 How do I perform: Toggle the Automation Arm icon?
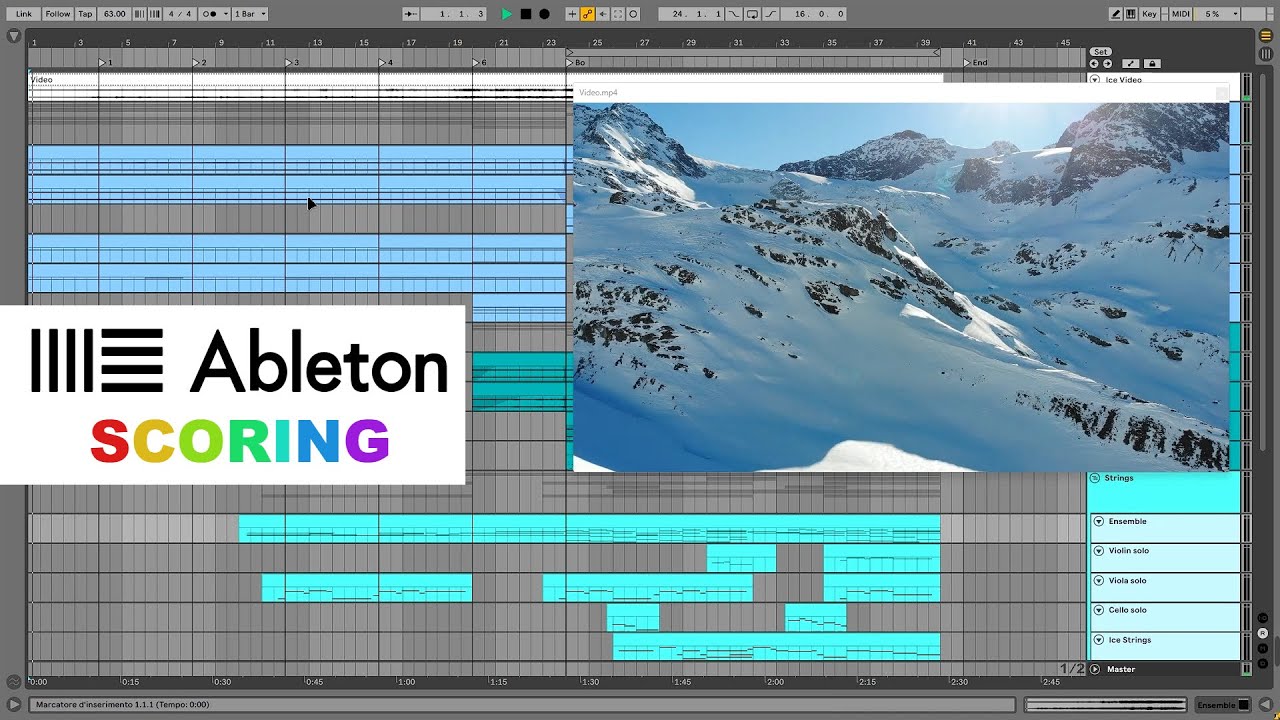(587, 14)
